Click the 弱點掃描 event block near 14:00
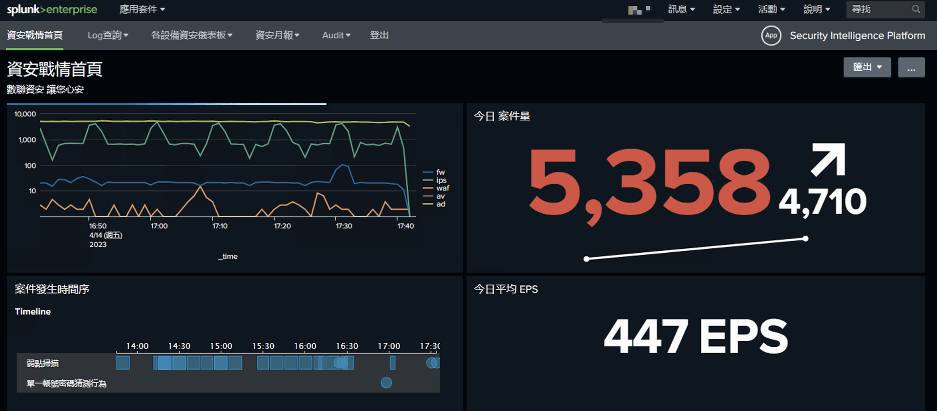Image resolution: width=937 pixels, height=411 pixels. pos(123,363)
